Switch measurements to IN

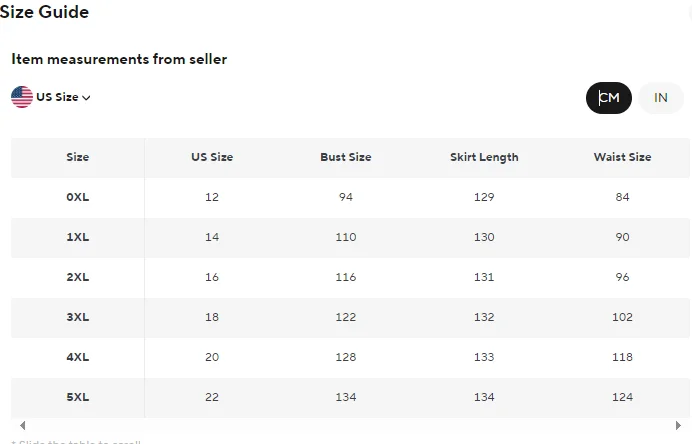pyautogui.click(x=661, y=98)
